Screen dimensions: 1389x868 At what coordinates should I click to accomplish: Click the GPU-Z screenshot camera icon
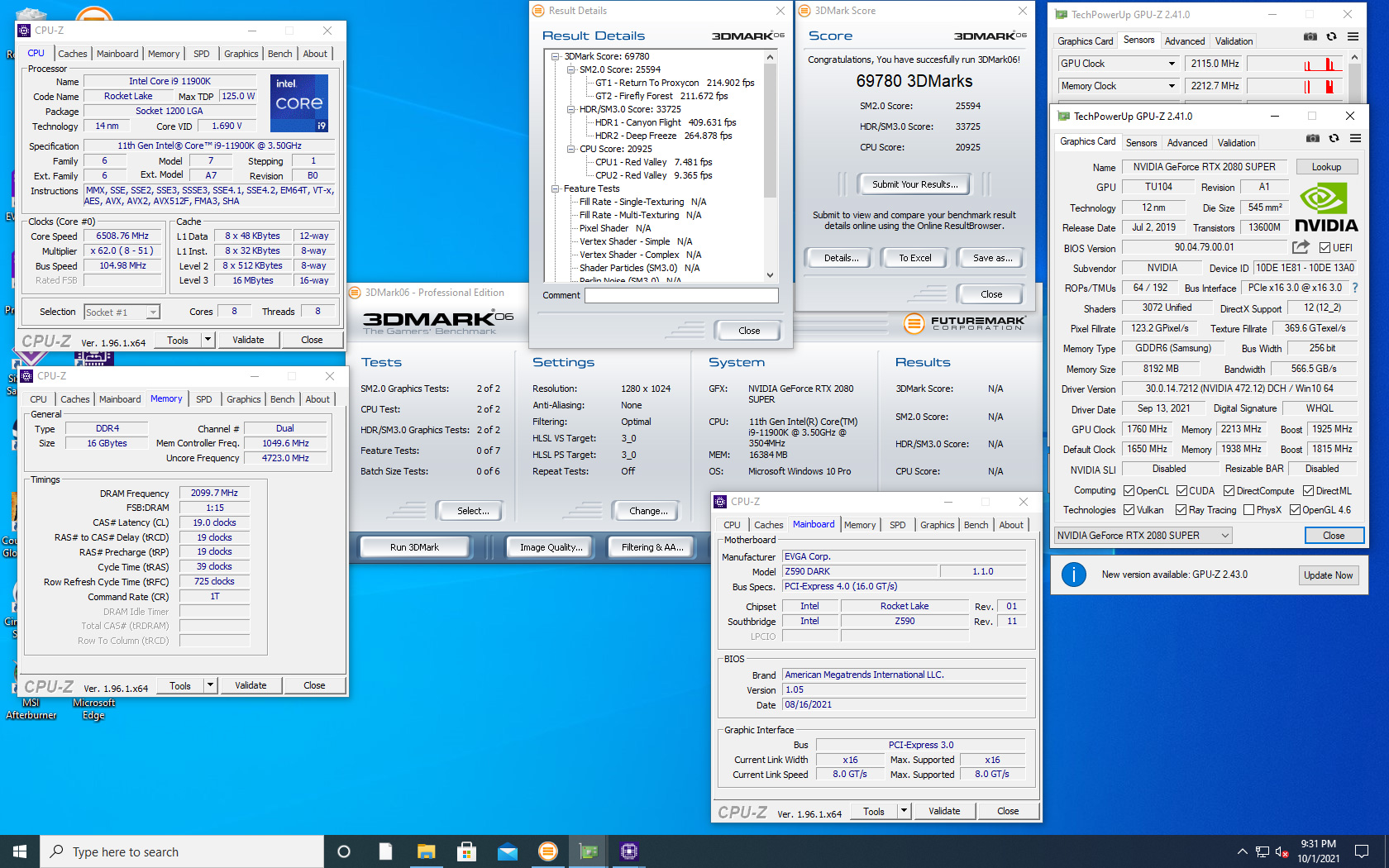click(1312, 138)
